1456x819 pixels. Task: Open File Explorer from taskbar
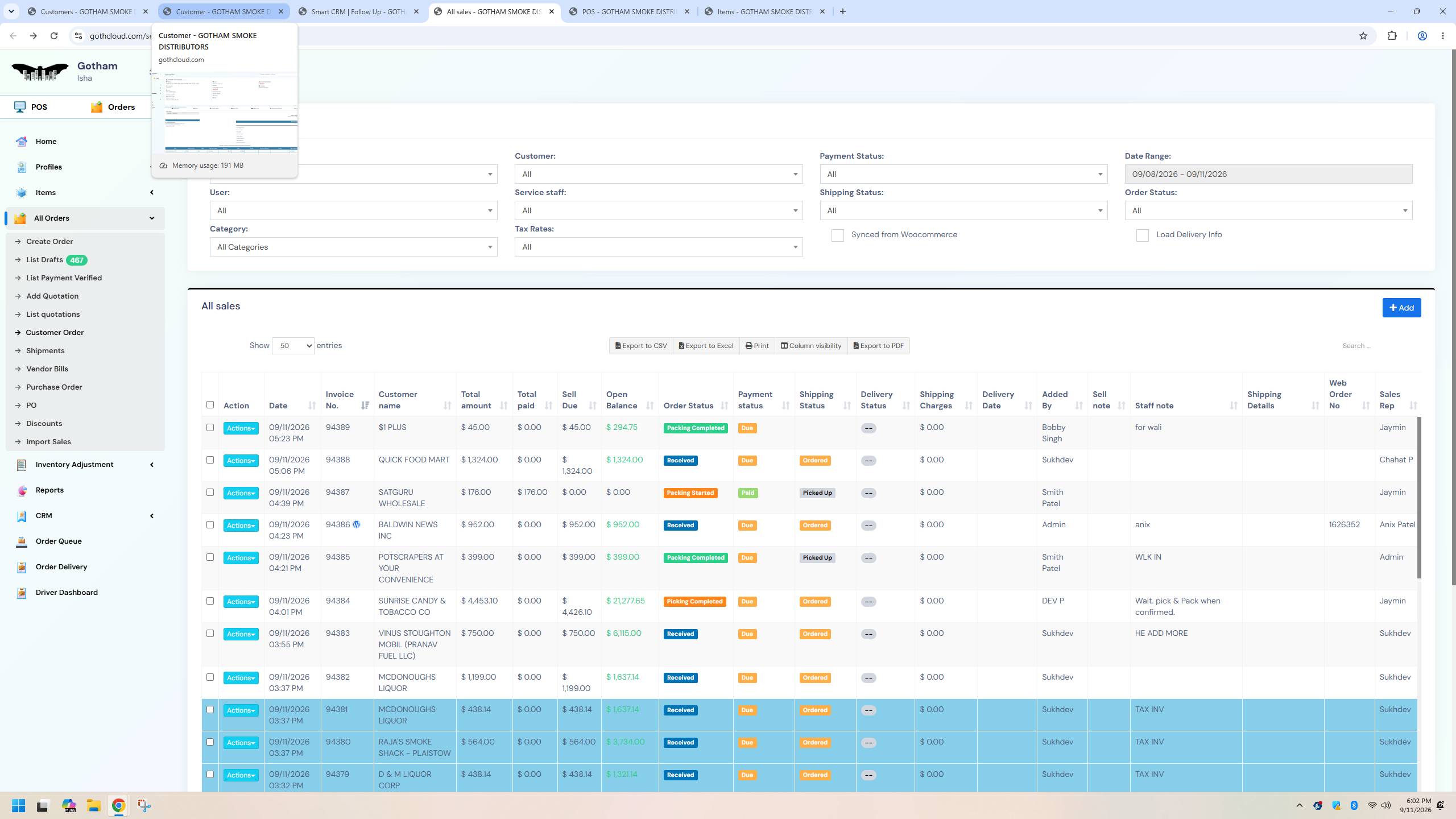[x=94, y=805]
